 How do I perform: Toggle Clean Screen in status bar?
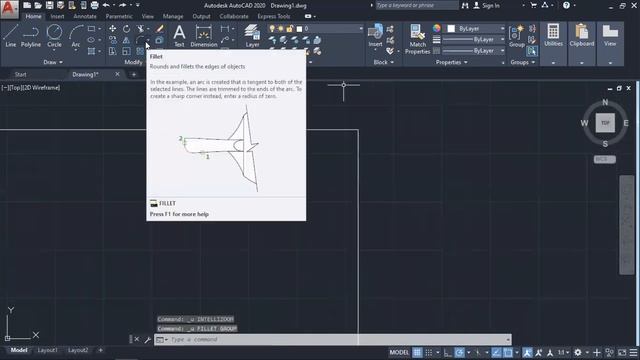(x=622, y=352)
